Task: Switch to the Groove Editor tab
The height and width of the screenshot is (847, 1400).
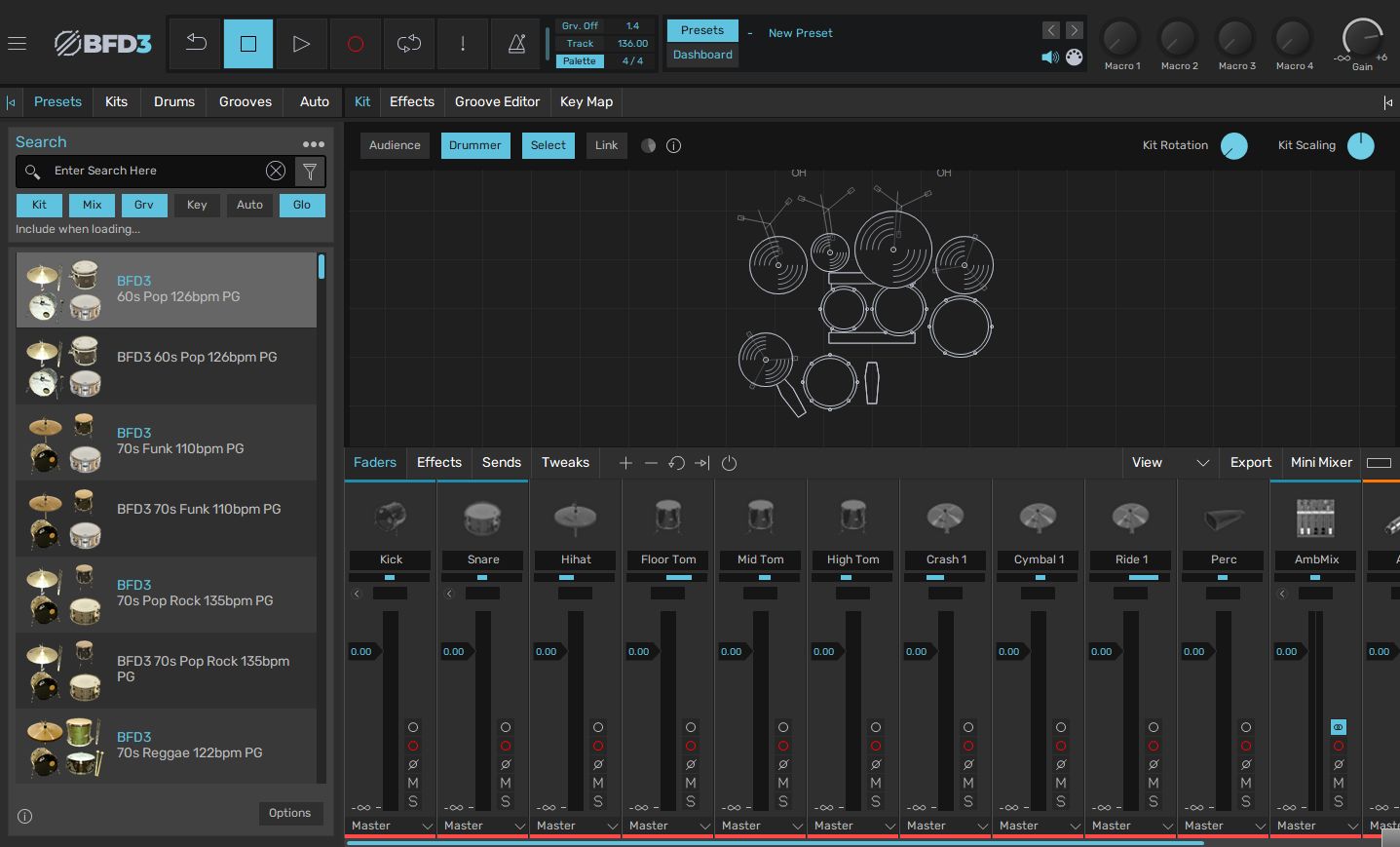Action: tap(497, 101)
